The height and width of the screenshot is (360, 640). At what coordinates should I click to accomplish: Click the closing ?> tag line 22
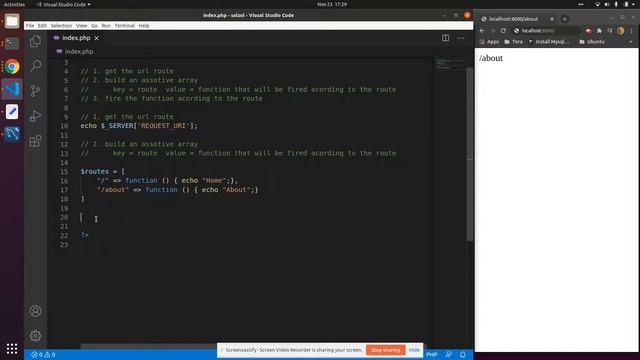[84, 236]
